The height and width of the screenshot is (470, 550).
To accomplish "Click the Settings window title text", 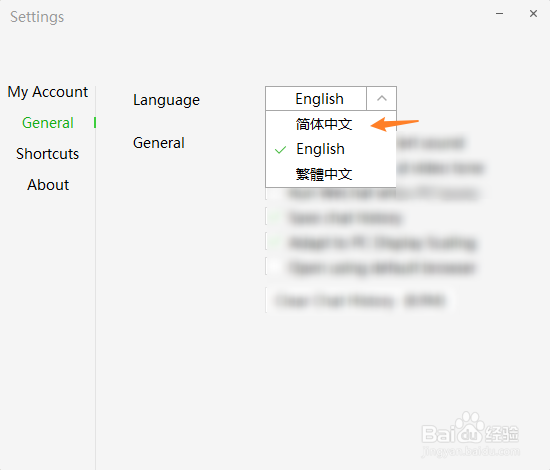I will click(37, 17).
